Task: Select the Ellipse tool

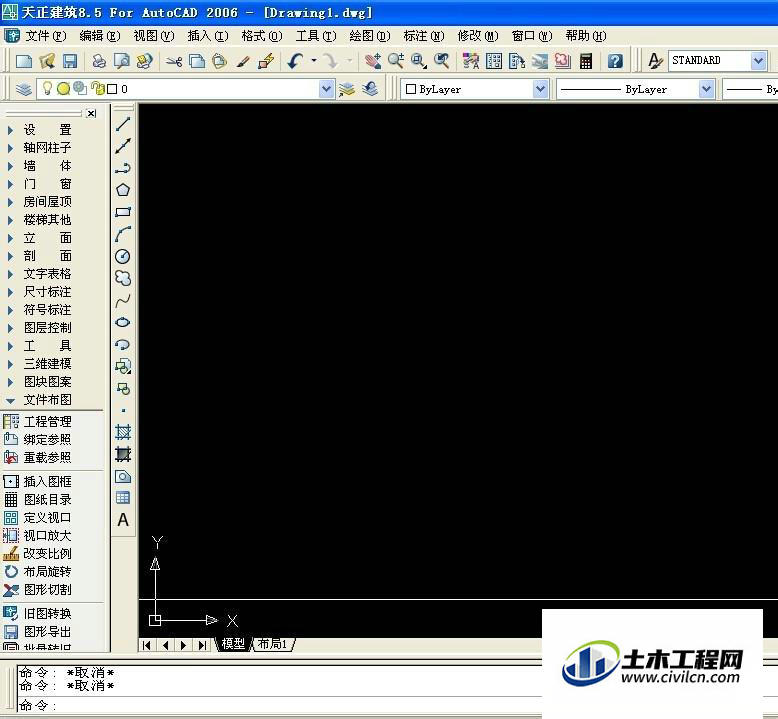Action: (x=123, y=323)
